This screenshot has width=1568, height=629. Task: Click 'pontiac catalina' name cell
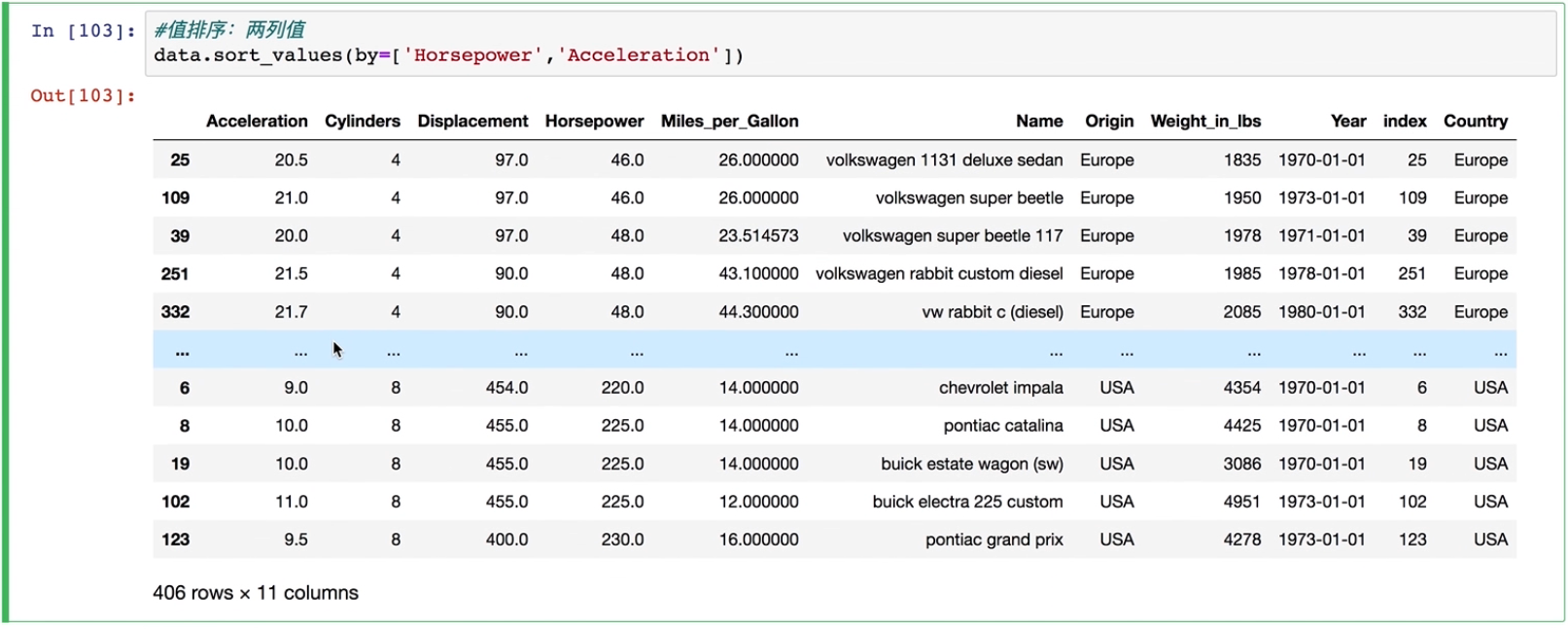coord(1003,425)
